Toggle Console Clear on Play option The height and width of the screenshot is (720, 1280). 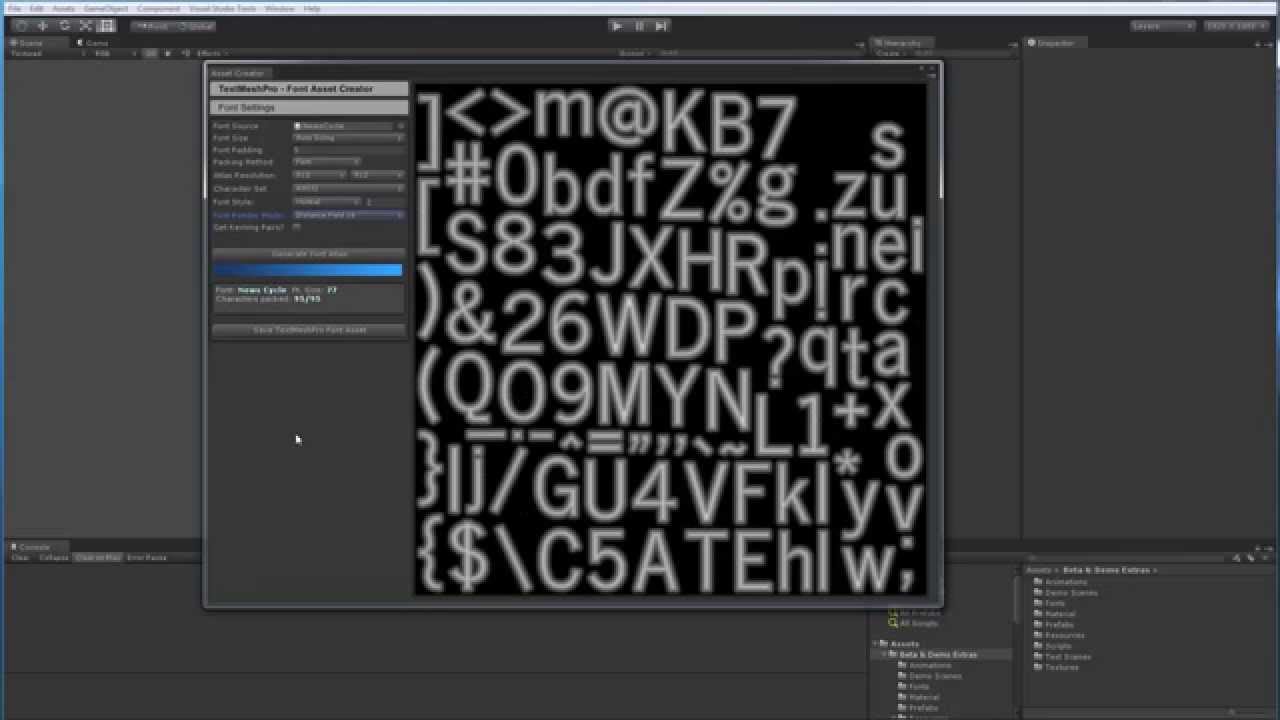click(98, 558)
